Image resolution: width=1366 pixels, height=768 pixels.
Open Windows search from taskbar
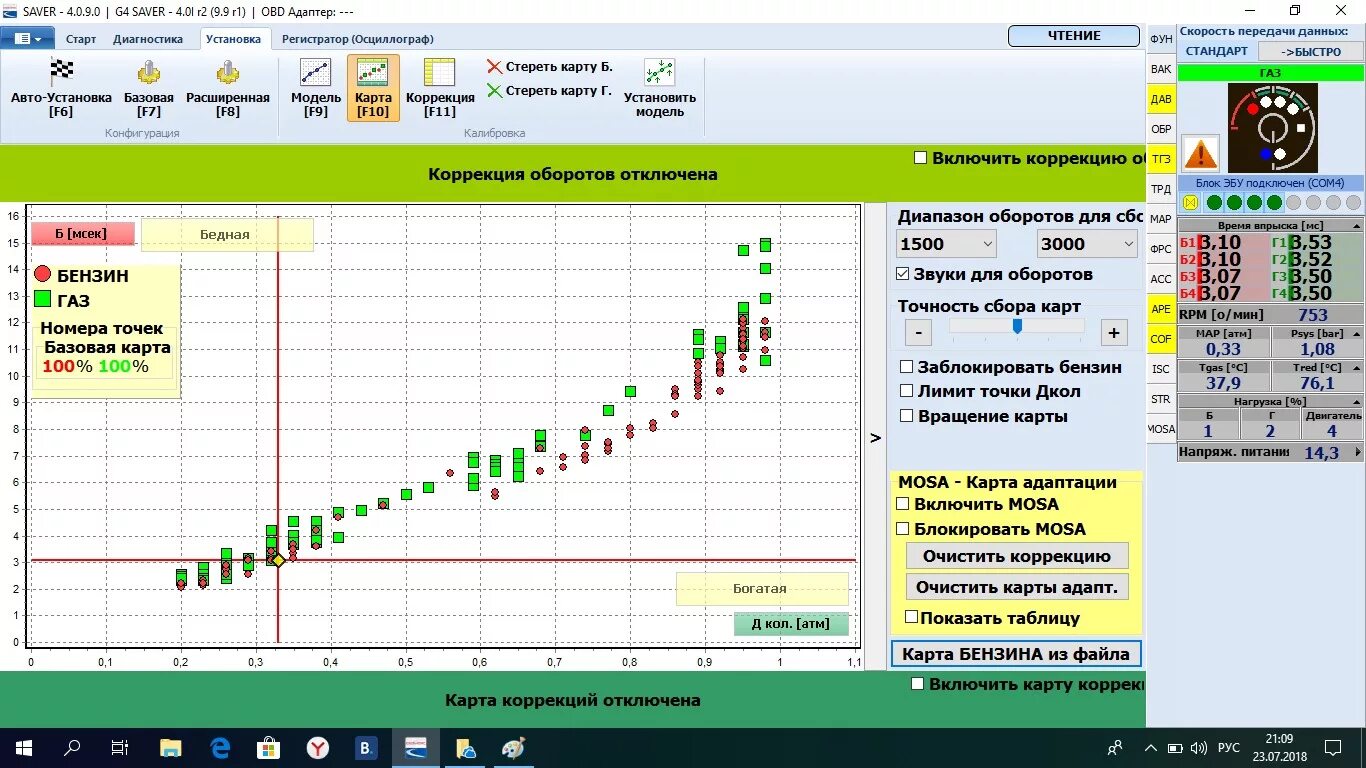(72, 748)
